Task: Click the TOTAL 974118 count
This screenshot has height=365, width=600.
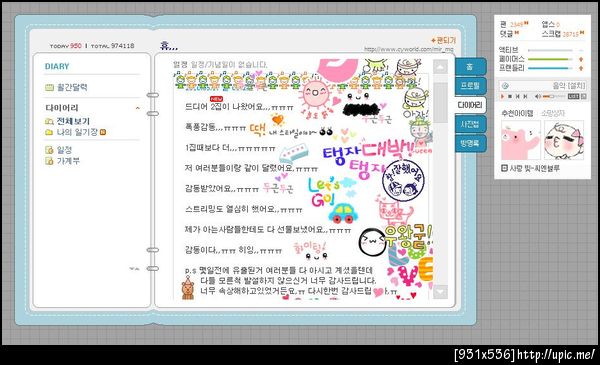Action: click(x=112, y=46)
